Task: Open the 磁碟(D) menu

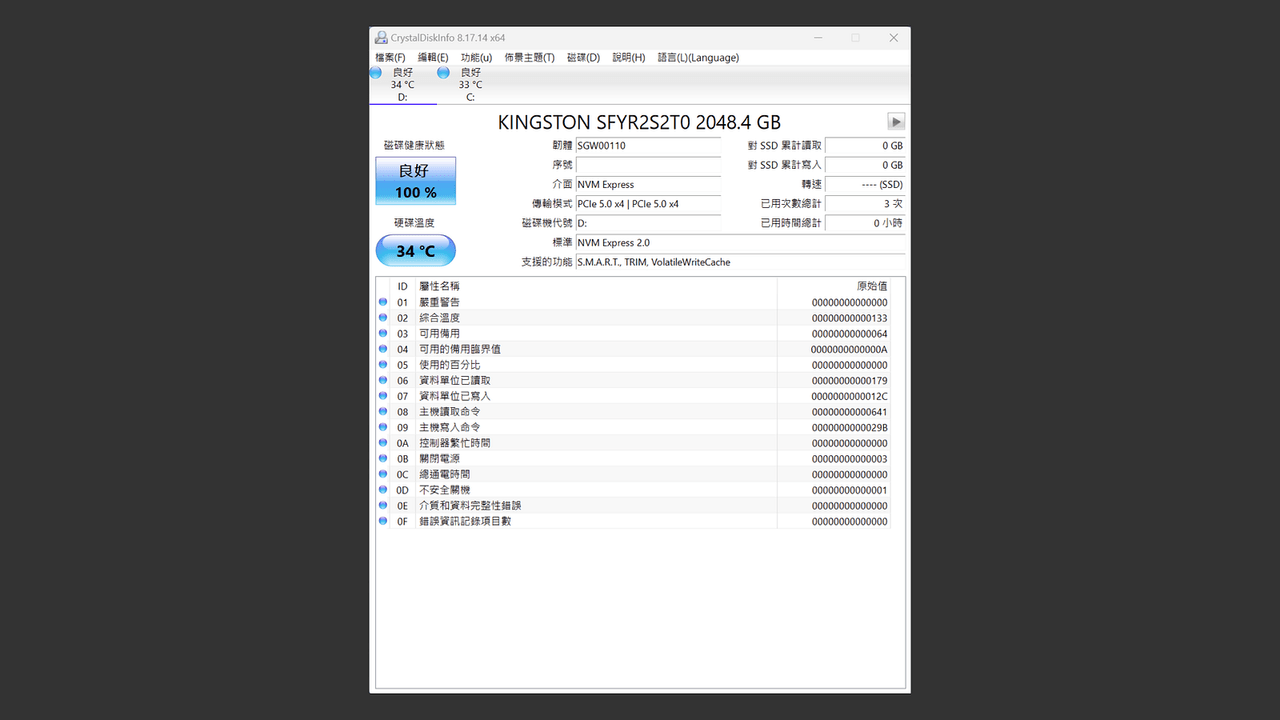Action: coord(583,58)
